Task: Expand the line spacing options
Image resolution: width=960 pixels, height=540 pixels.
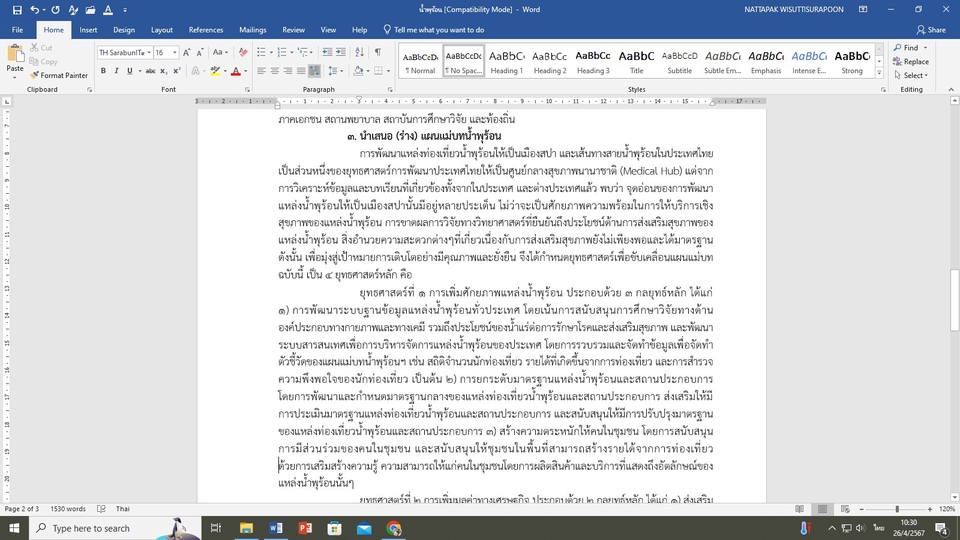Action: (337, 71)
